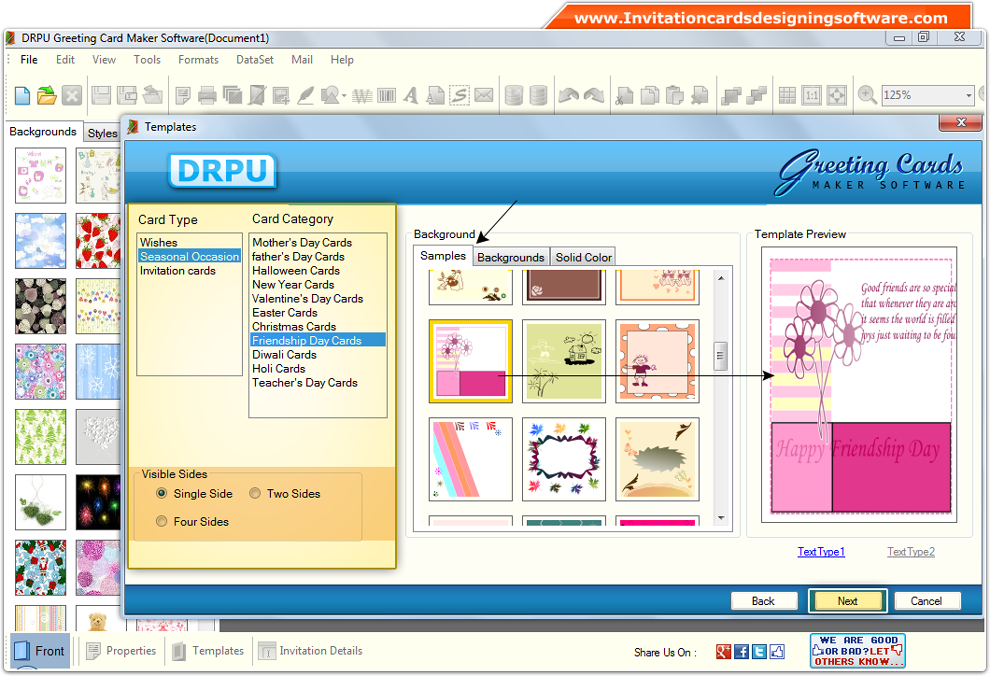Open the zoom percentage dropdown

(968, 95)
